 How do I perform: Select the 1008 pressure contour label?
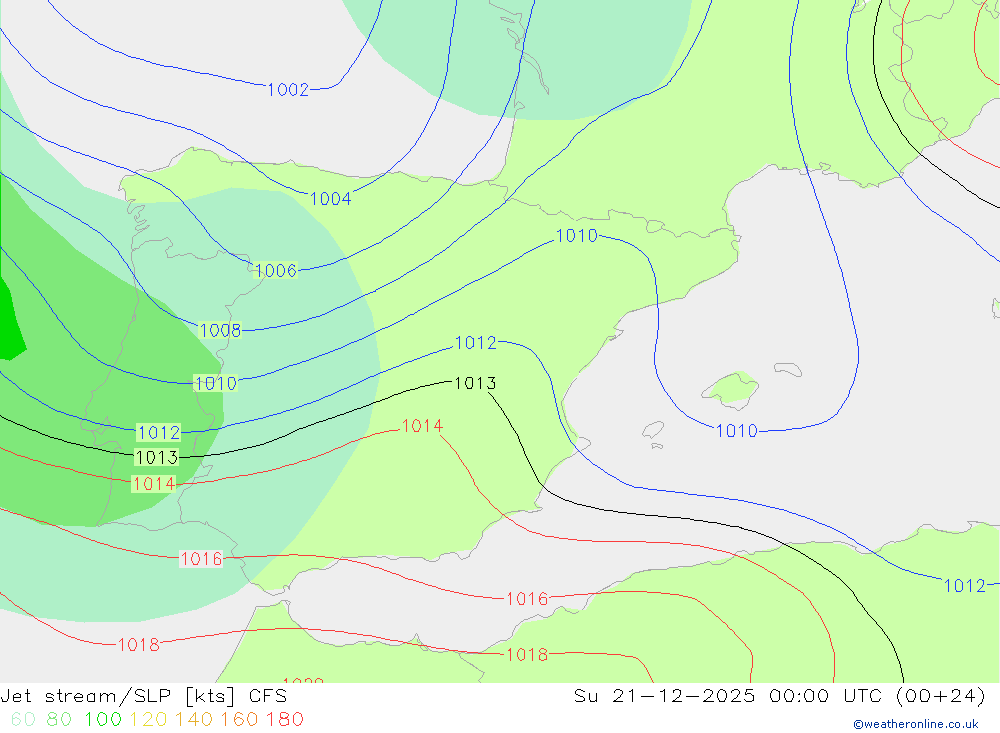221,330
